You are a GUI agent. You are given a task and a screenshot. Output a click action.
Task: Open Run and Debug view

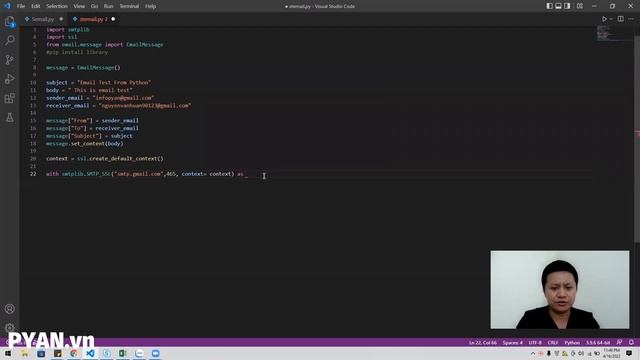point(10,79)
